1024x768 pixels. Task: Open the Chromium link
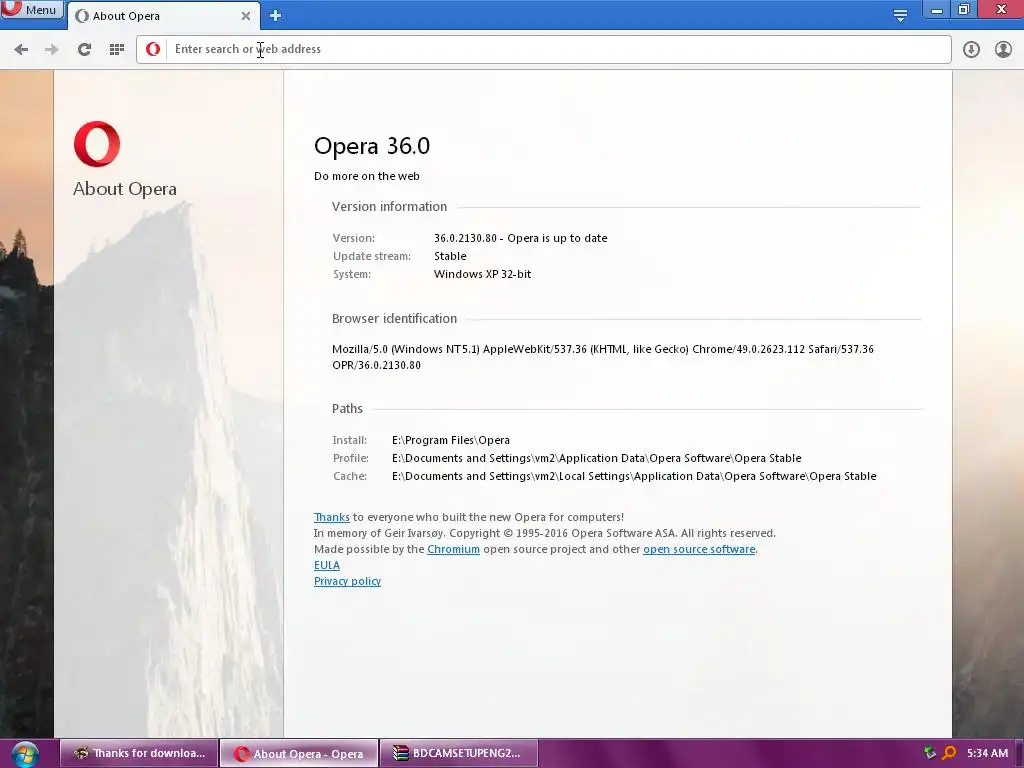[453, 549]
